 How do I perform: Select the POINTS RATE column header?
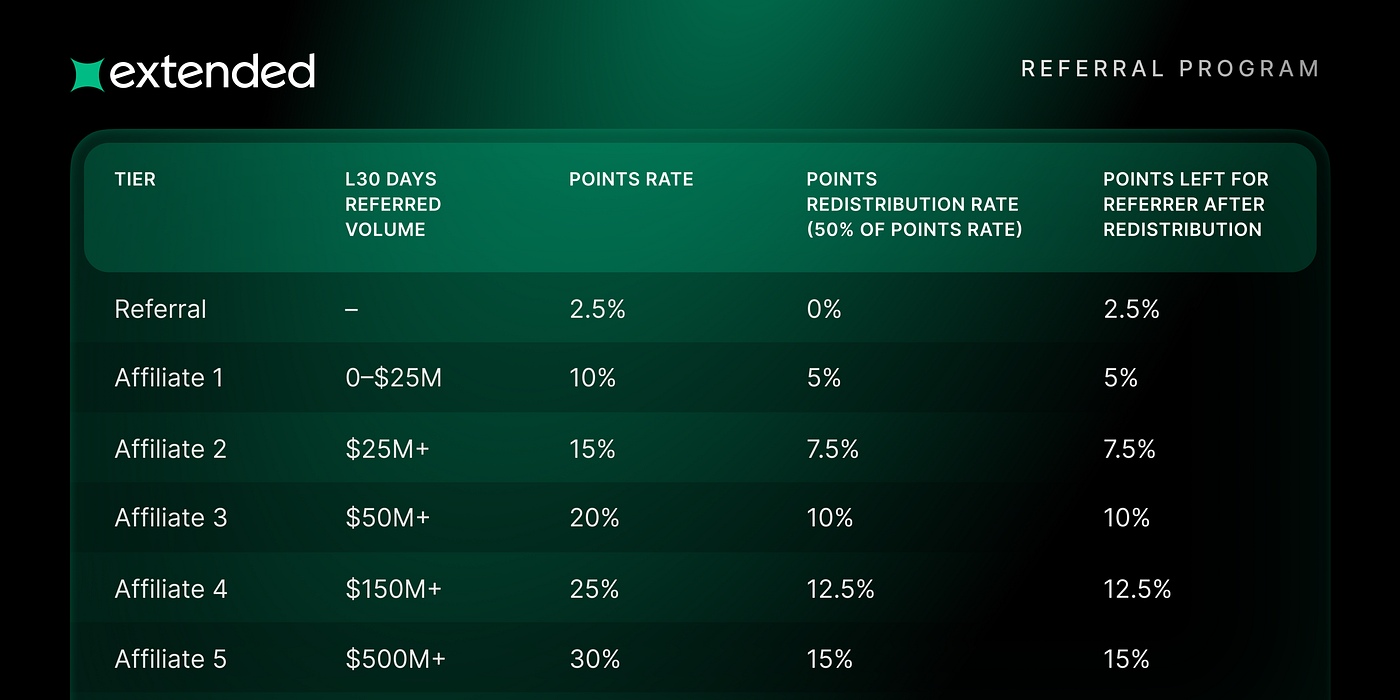[x=631, y=179]
